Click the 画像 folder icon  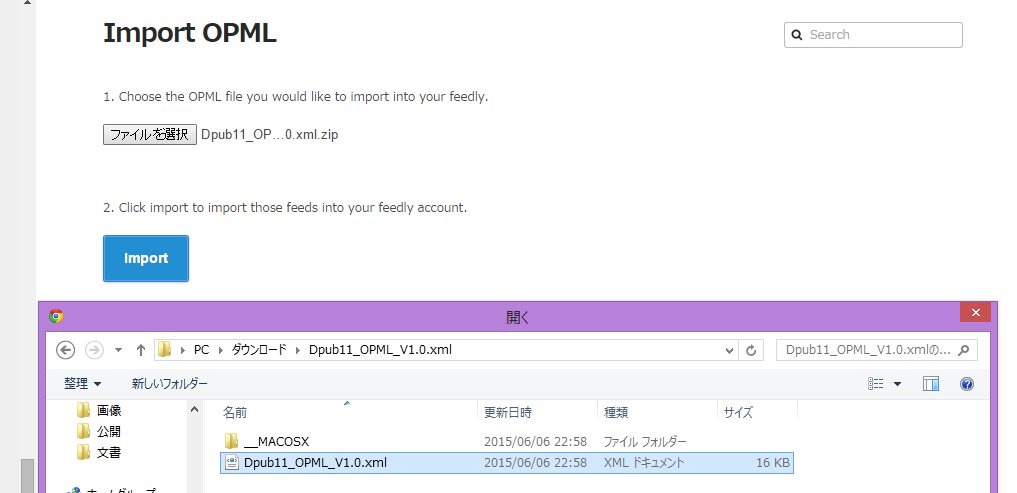(x=83, y=411)
